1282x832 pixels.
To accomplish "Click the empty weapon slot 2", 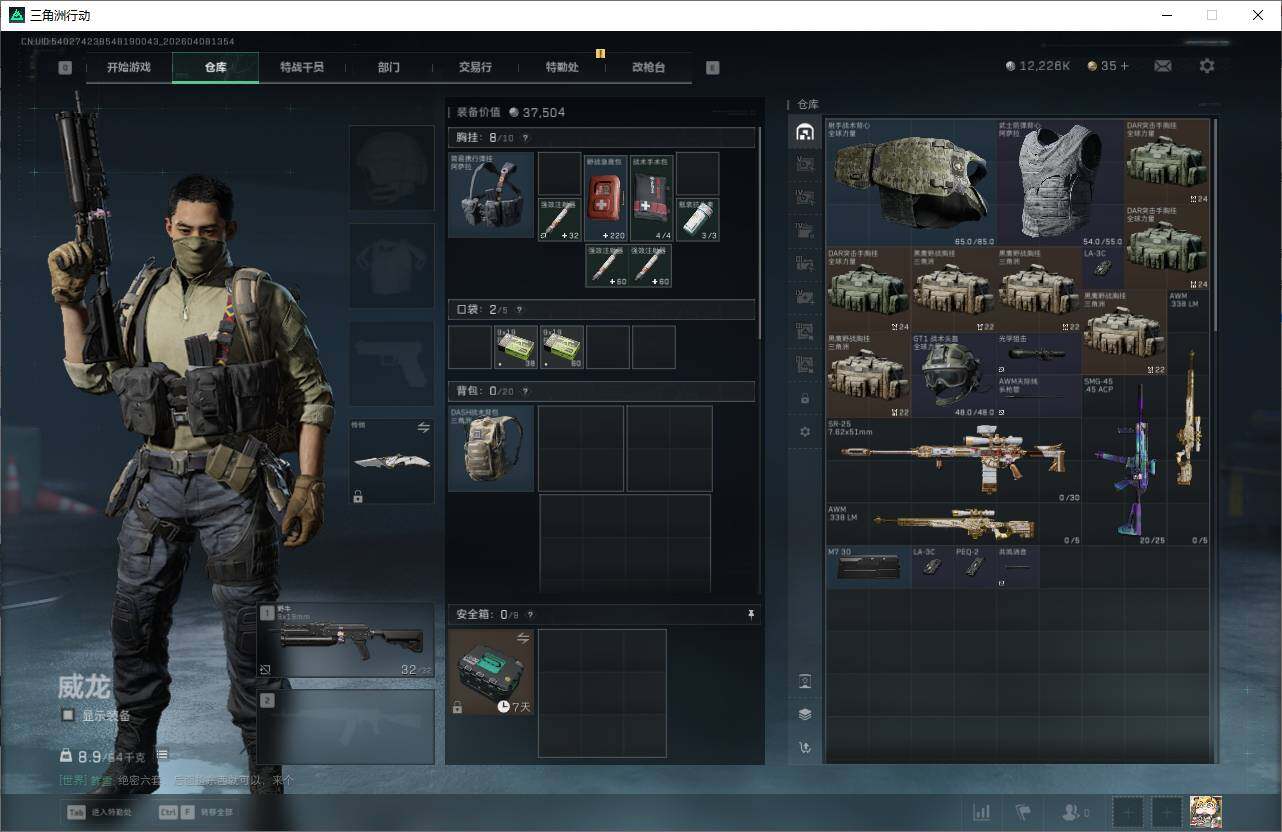I will 346,727.
